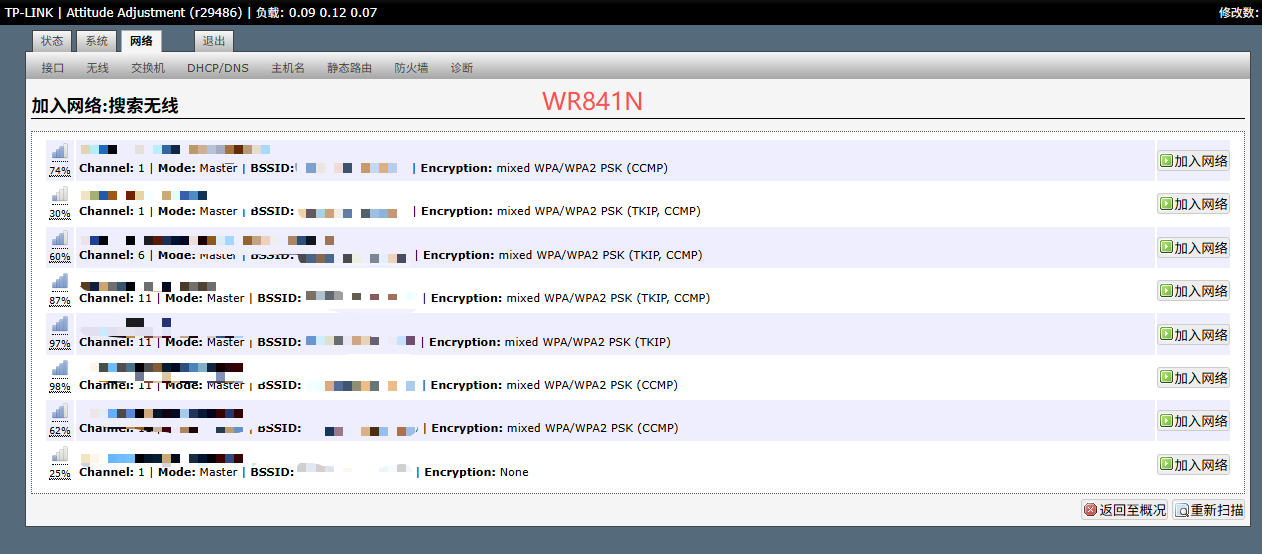1262x554 pixels.
Task: Click the 25% signal strength icon
Action: 60,456
